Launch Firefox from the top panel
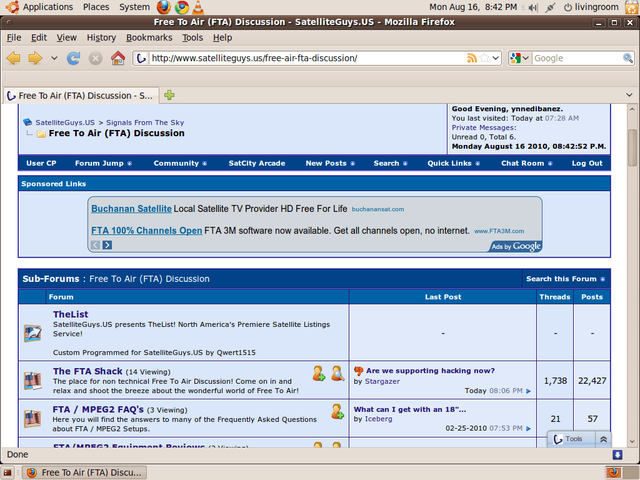 pos(164,7)
